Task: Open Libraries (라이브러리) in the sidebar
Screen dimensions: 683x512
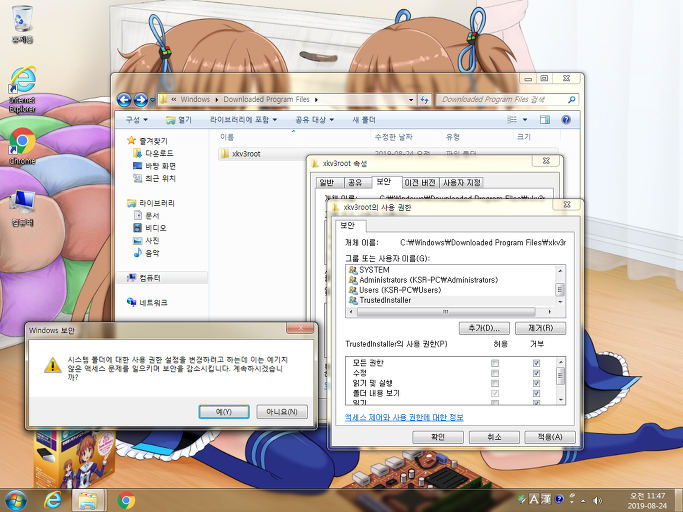Action: point(151,203)
